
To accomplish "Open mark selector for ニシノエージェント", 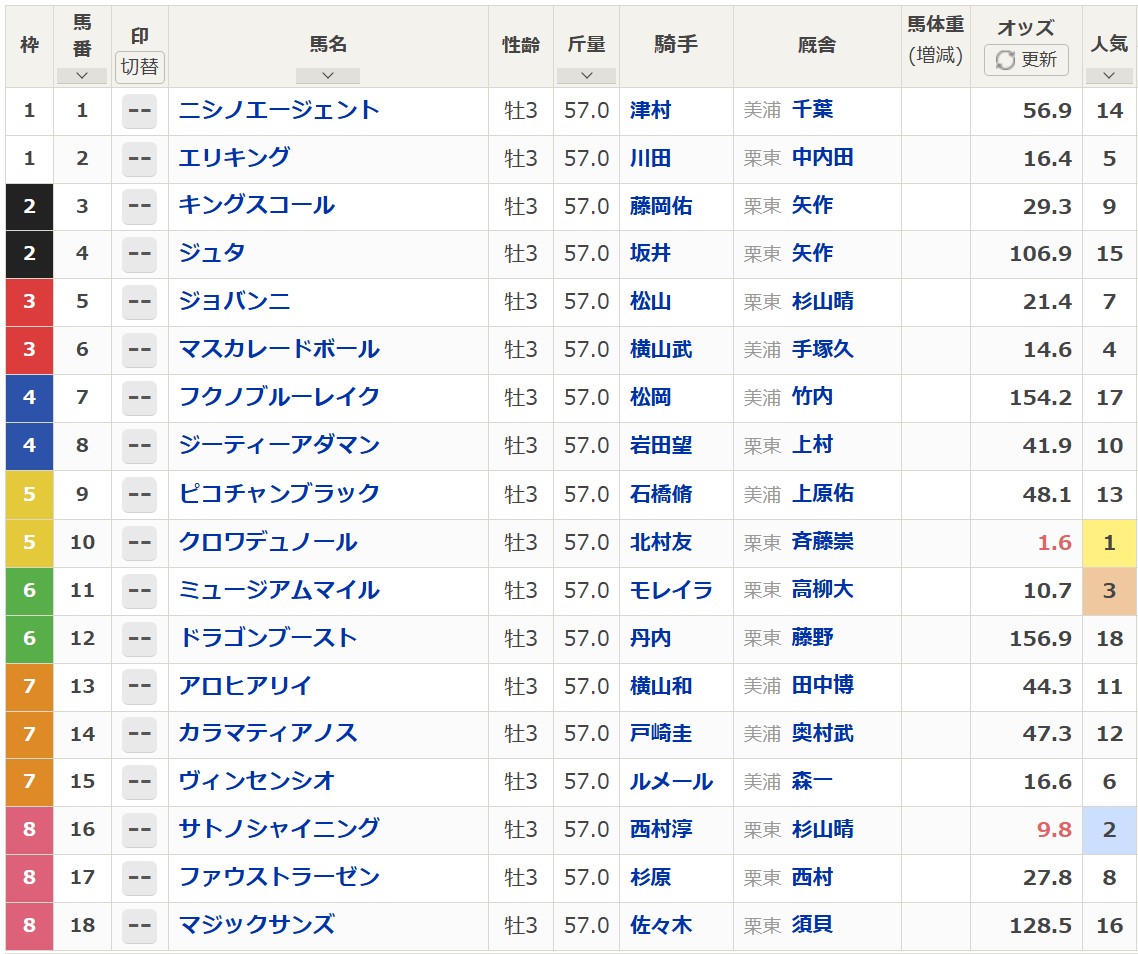I will [139, 111].
